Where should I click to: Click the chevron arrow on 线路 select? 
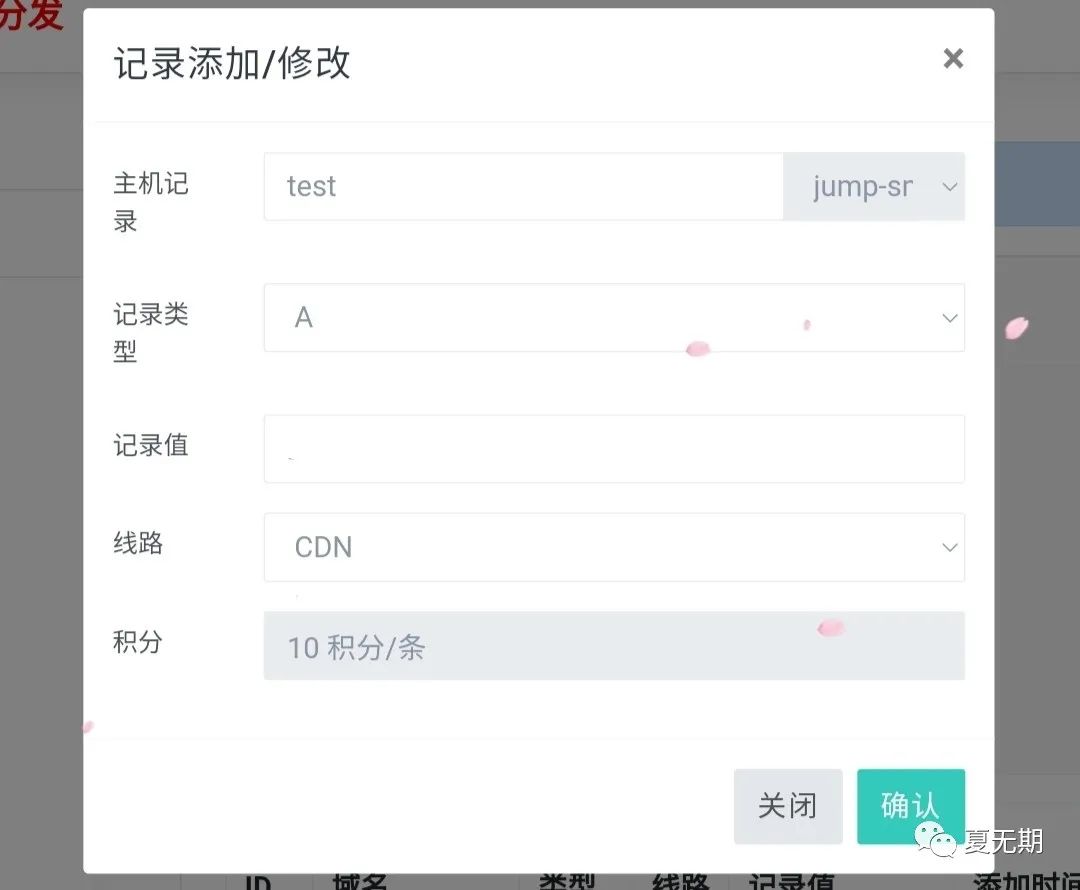[950, 548]
